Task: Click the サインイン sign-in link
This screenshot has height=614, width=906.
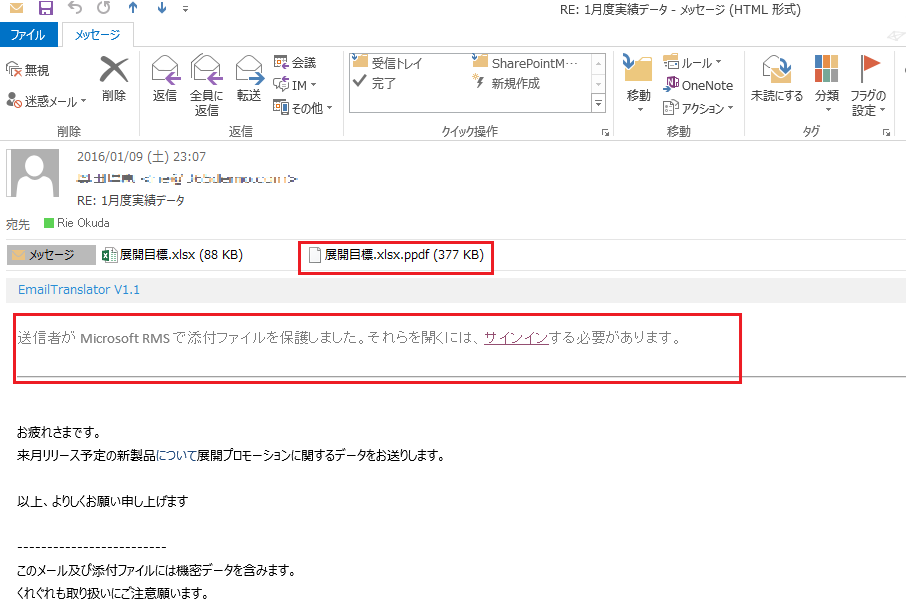Action: 516,337
